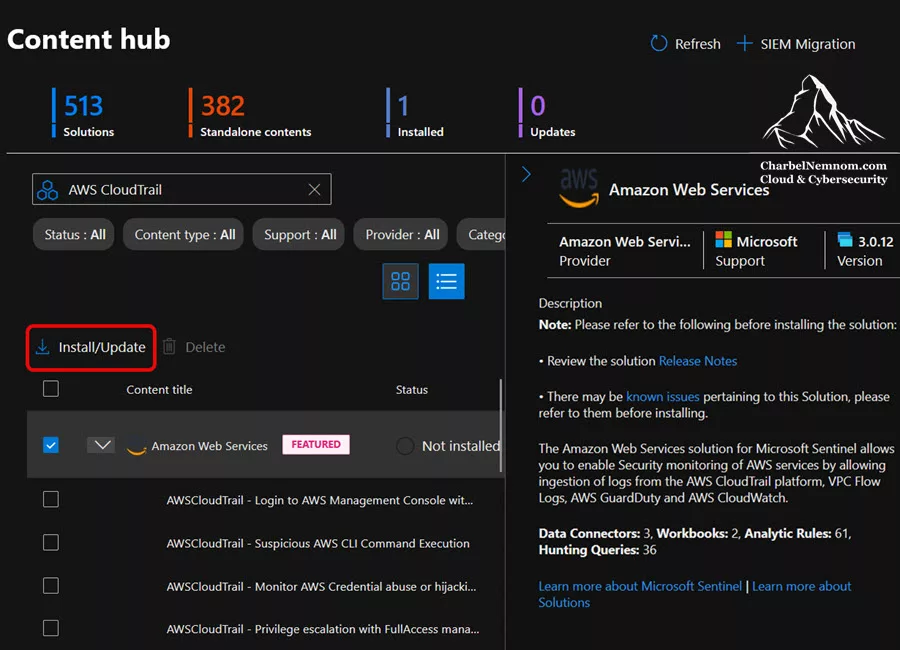
Task: Click the Install/Update download icon
Action: [x=42, y=347]
